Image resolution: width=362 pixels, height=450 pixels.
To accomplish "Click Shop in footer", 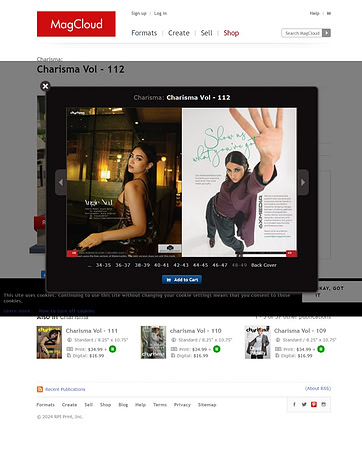I will 105,405.
